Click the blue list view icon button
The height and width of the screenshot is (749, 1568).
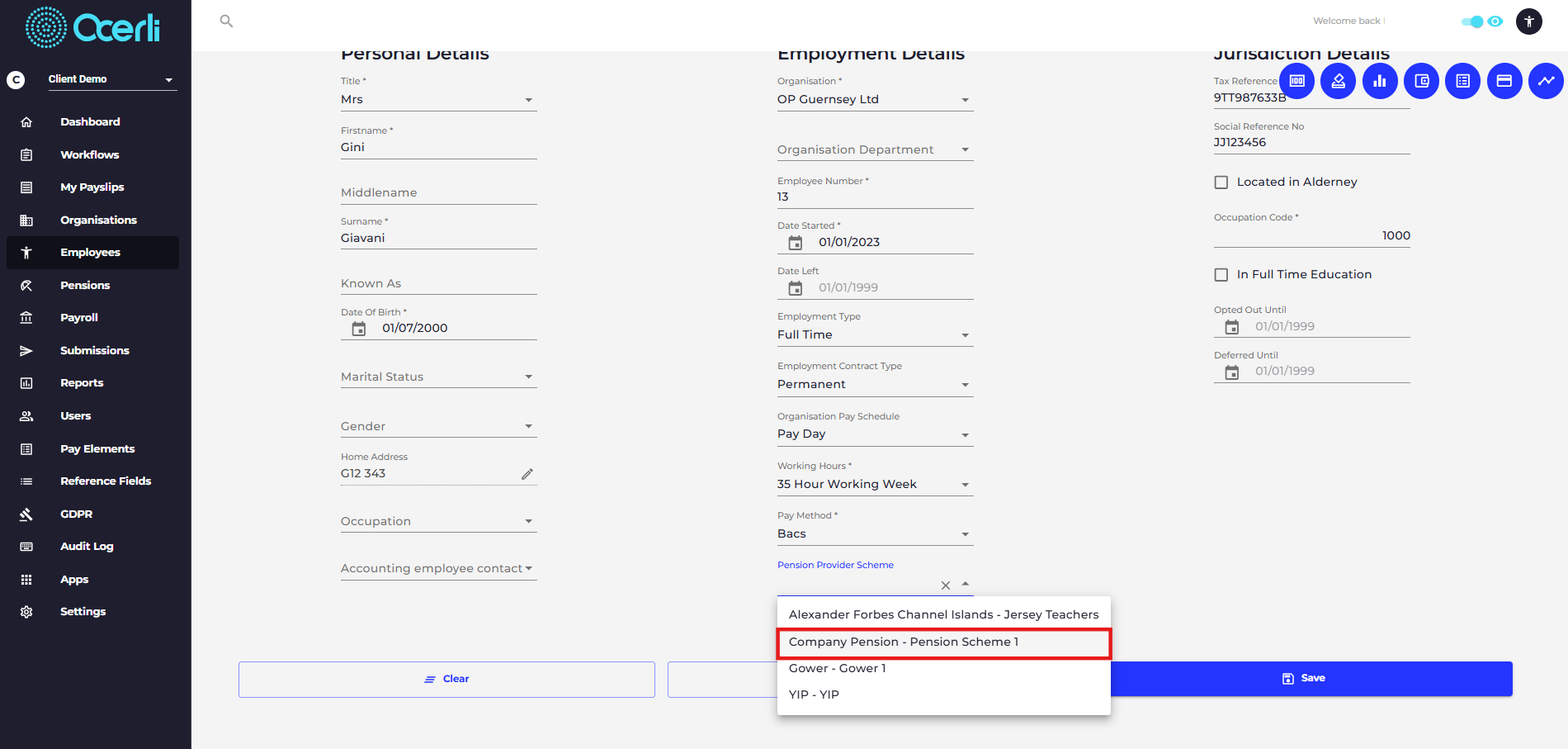click(1463, 81)
